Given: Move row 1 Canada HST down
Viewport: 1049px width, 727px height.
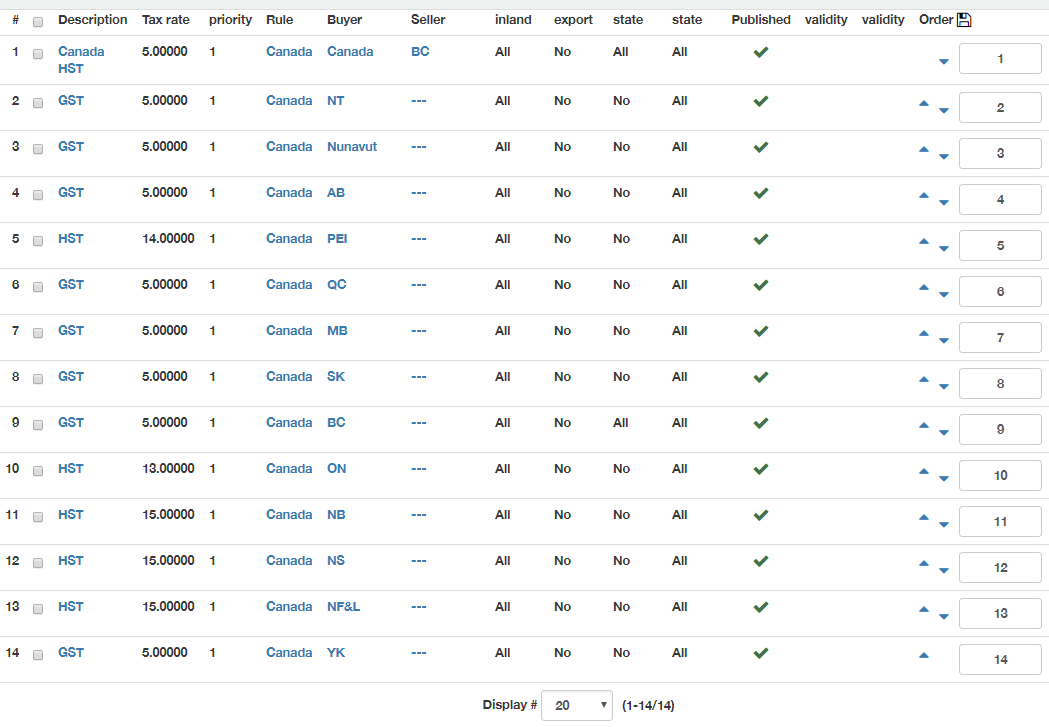Looking at the screenshot, I should tap(944, 62).
